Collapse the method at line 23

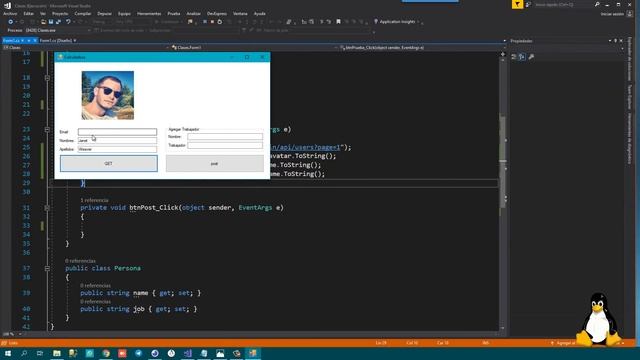[x=47, y=129]
